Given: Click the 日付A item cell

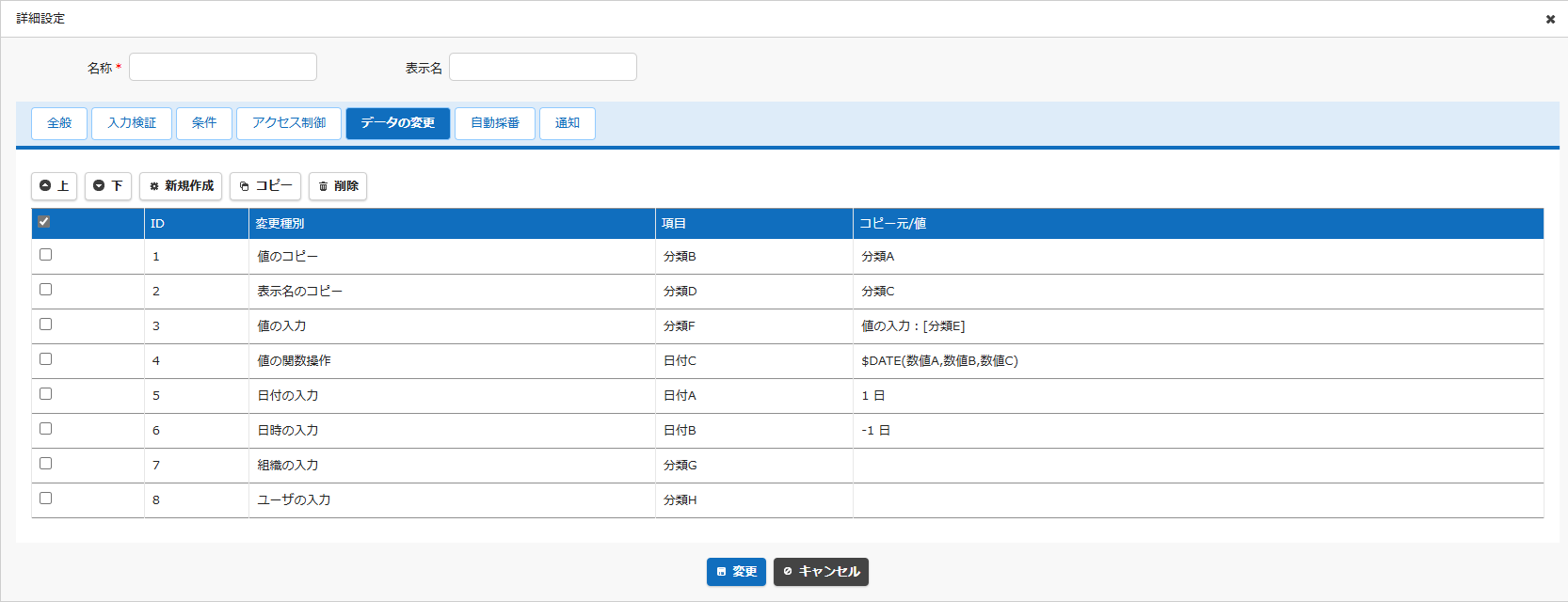Looking at the screenshot, I should (754, 396).
